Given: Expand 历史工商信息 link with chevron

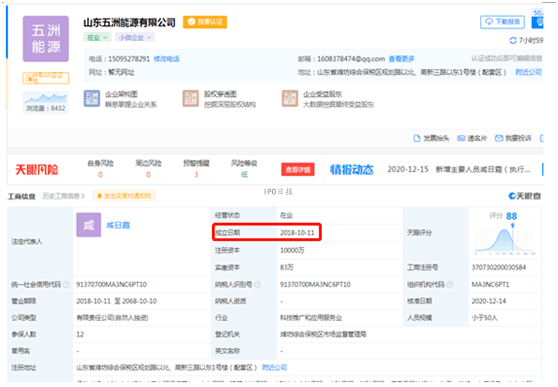Looking at the screenshot, I should pos(64,196).
